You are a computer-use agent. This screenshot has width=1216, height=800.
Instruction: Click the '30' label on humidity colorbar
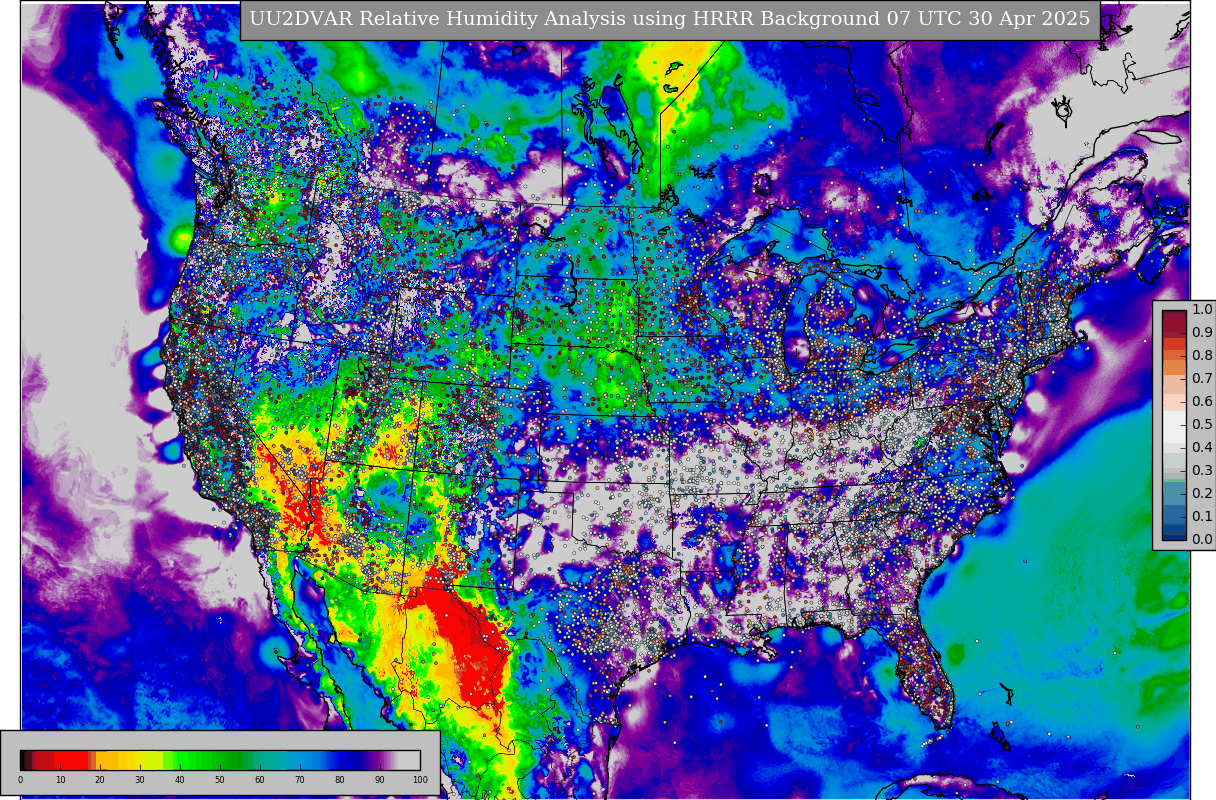[140, 780]
